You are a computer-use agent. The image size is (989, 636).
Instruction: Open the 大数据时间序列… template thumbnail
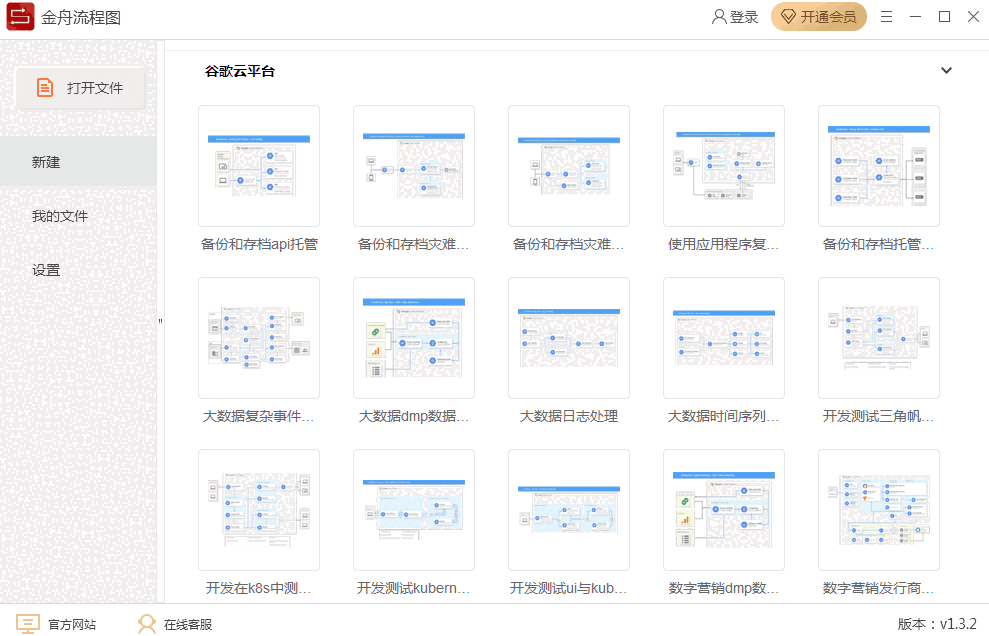click(723, 338)
